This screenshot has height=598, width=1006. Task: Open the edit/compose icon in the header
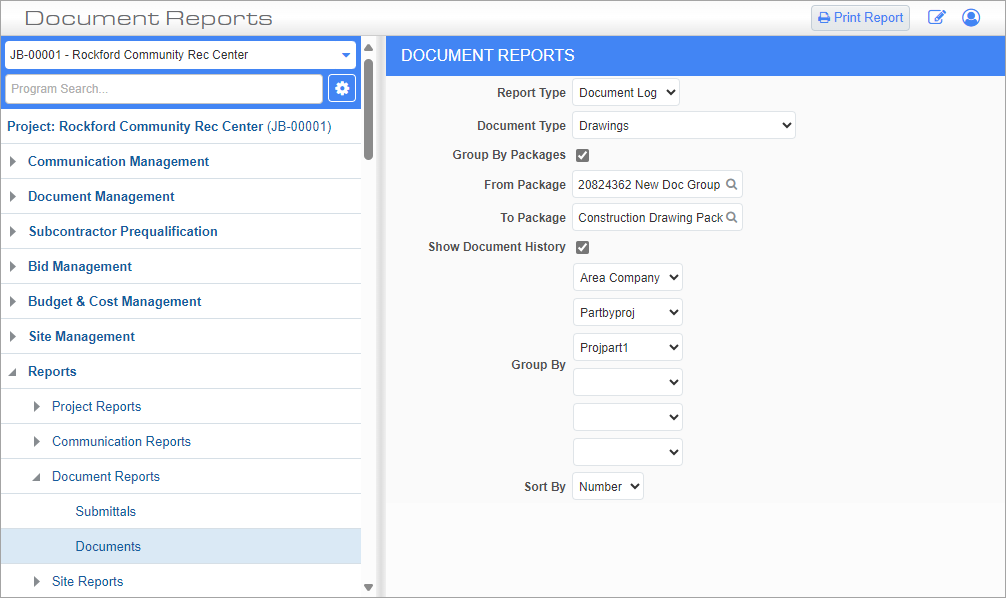pos(937,17)
